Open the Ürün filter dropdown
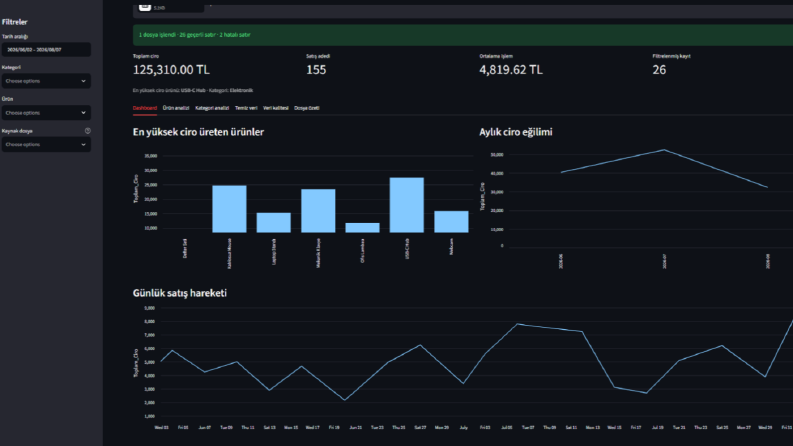This screenshot has height=446, width=793. pyautogui.click(x=46, y=113)
